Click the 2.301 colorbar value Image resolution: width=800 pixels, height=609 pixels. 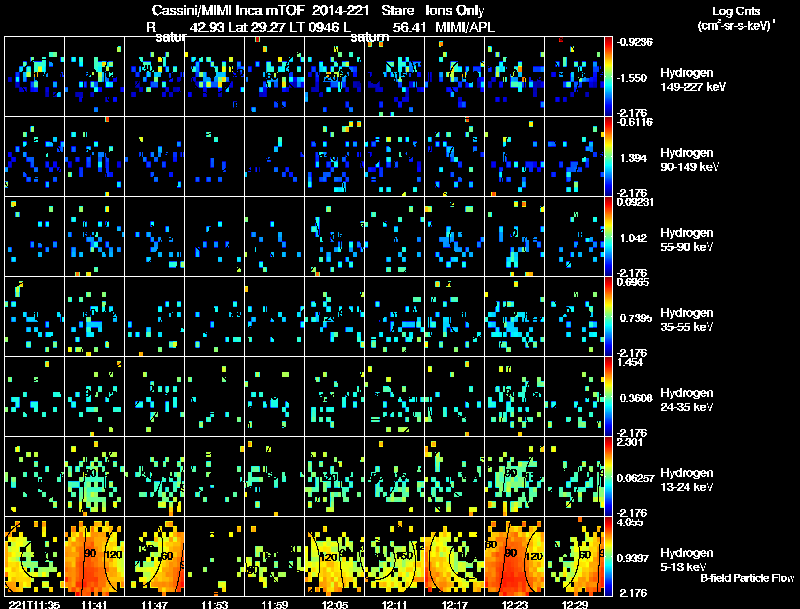click(x=630, y=442)
